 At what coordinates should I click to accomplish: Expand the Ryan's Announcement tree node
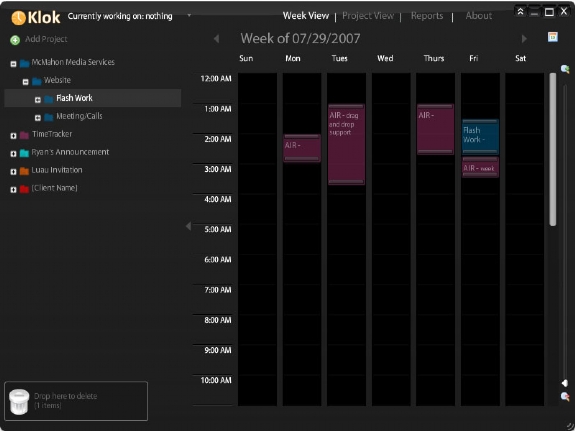pyautogui.click(x=14, y=154)
